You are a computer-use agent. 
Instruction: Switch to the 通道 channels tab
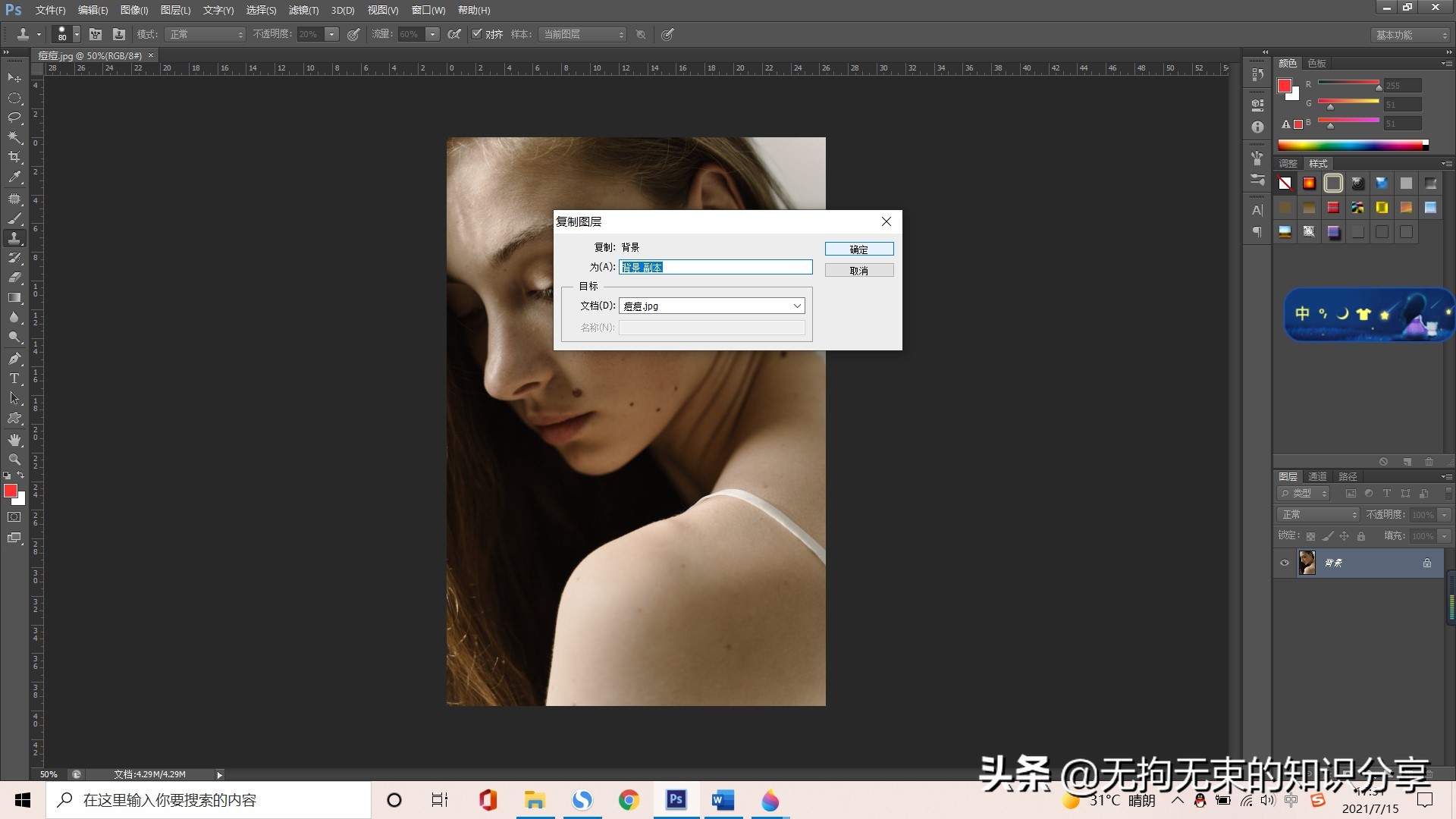[1317, 476]
